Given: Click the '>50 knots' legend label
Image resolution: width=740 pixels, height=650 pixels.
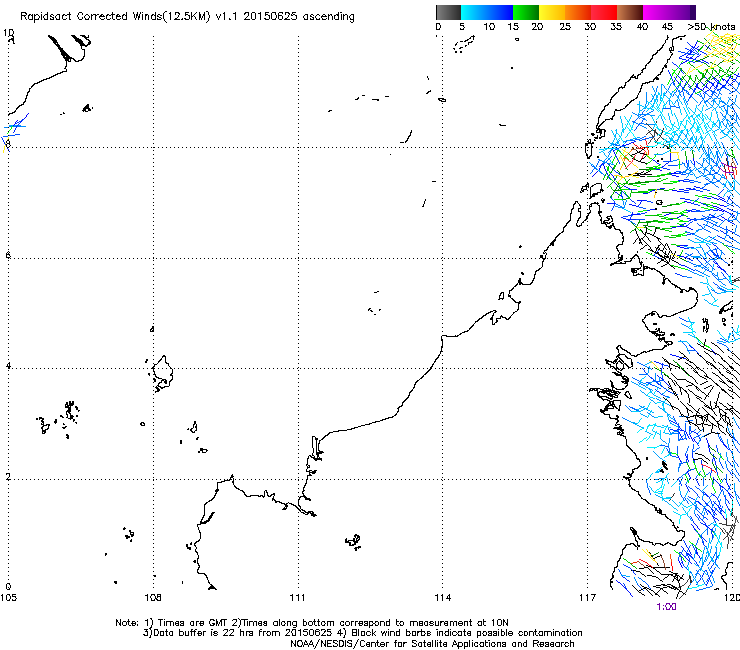Looking at the screenshot, I should pos(711,27).
